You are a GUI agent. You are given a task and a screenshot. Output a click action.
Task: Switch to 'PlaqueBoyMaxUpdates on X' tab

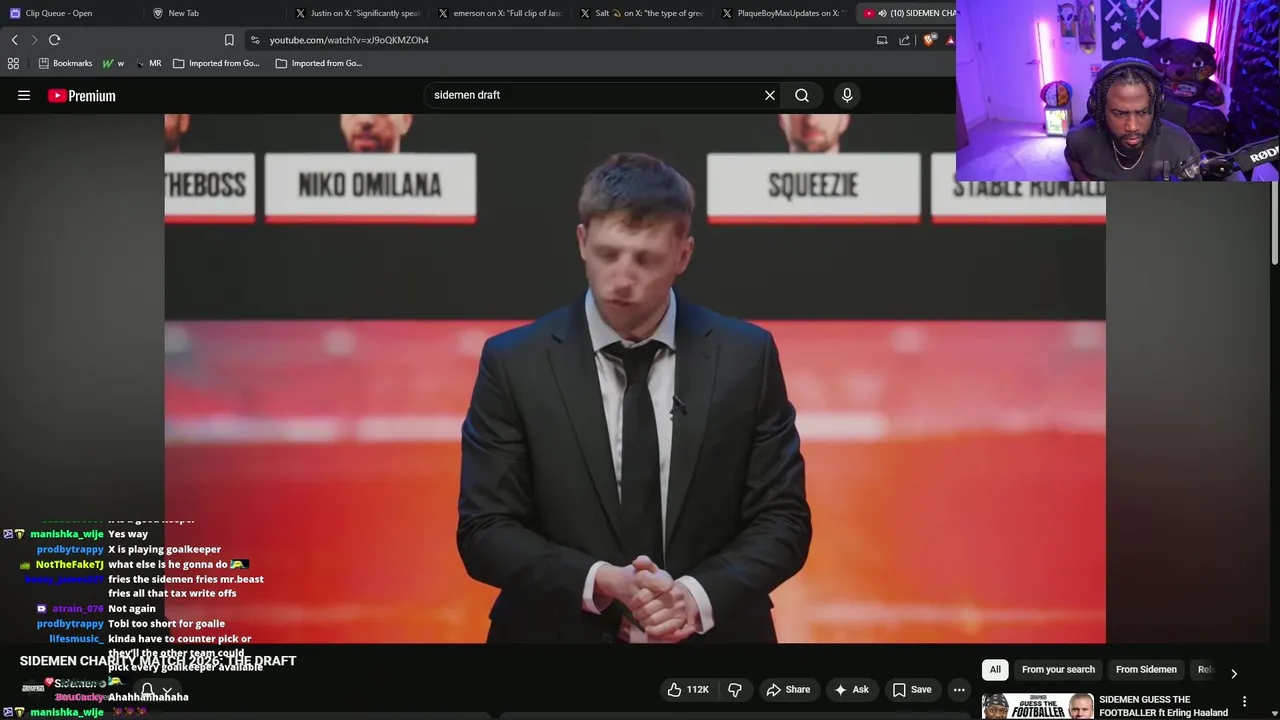[x=784, y=13]
